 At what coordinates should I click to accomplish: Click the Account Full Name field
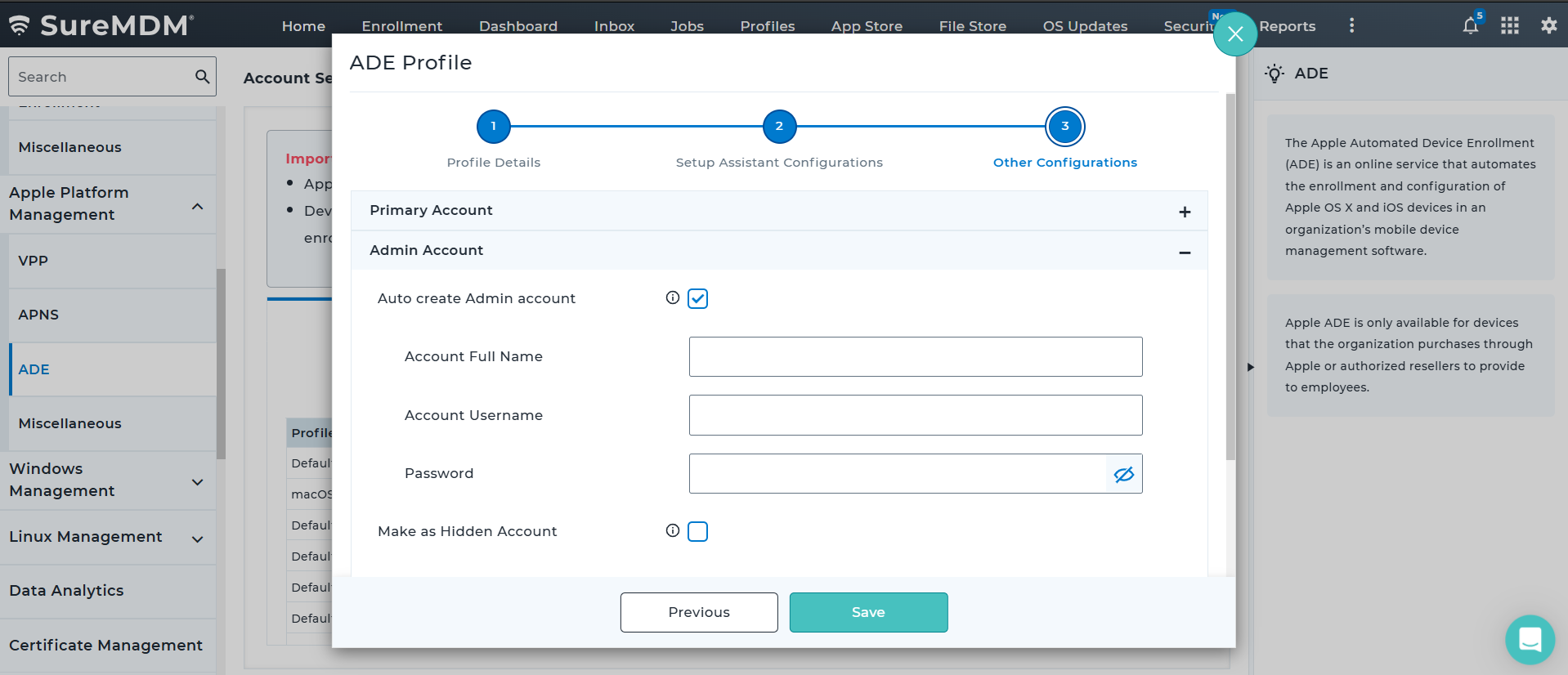coord(915,357)
